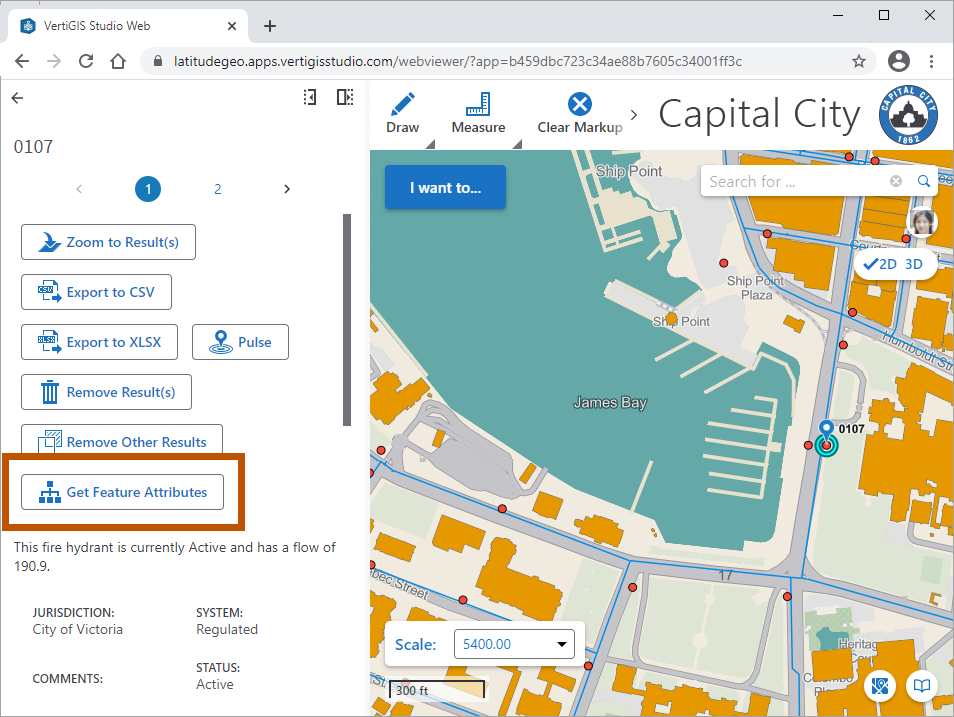Open the 'I want to...' menu
Viewport: 954px width, 717px height.
pyautogui.click(x=444, y=187)
